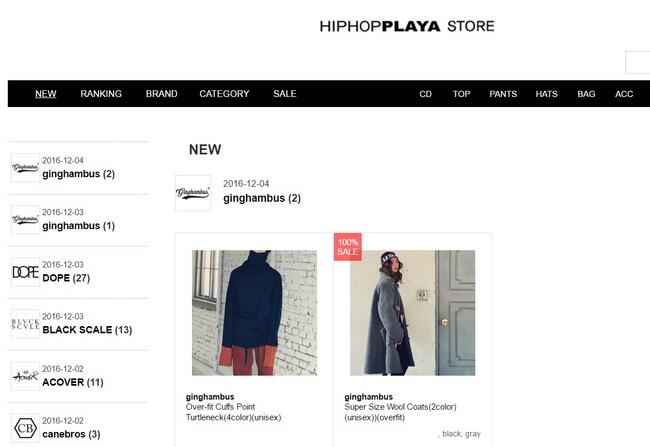Viewport: 650px width, 447px height.
Task: Open the turtleneck product photo
Action: pyautogui.click(x=255, y=313)
